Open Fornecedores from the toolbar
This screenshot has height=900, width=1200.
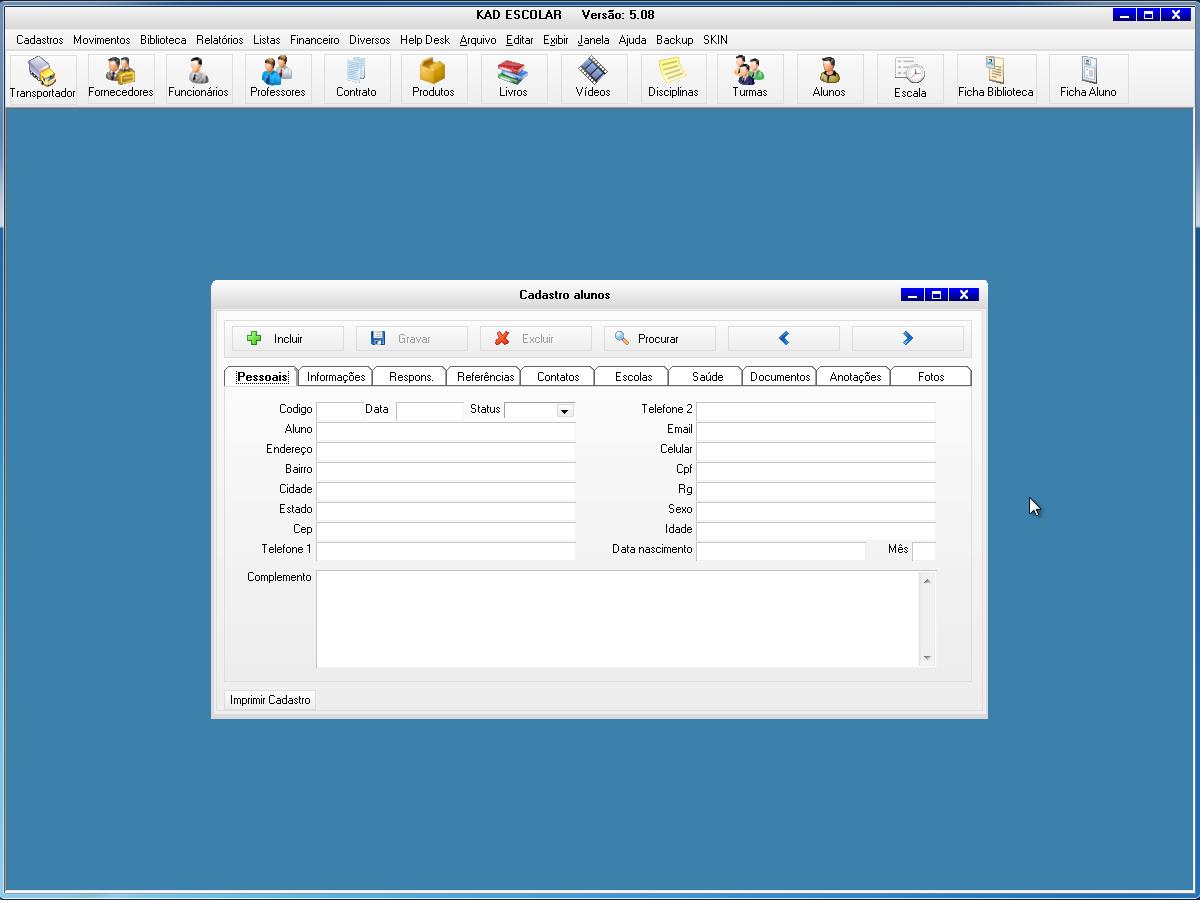pos(120,79)
